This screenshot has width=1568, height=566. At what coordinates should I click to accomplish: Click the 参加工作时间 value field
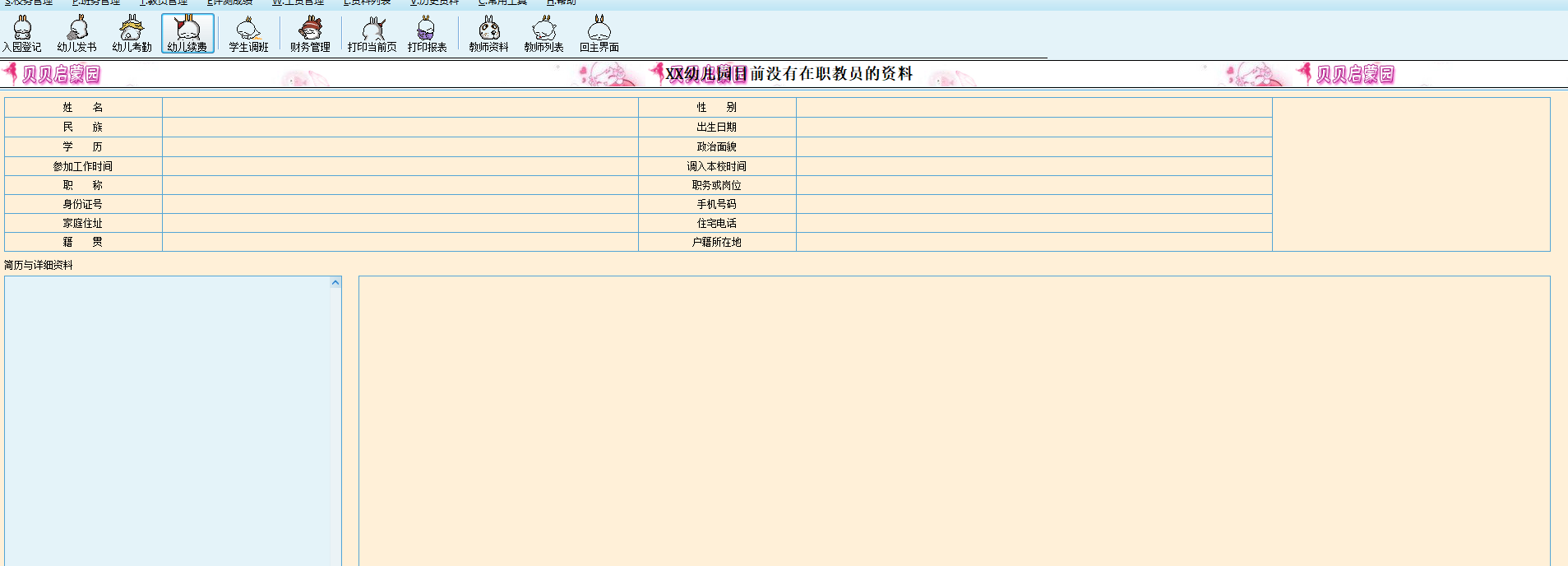point(400,166)
